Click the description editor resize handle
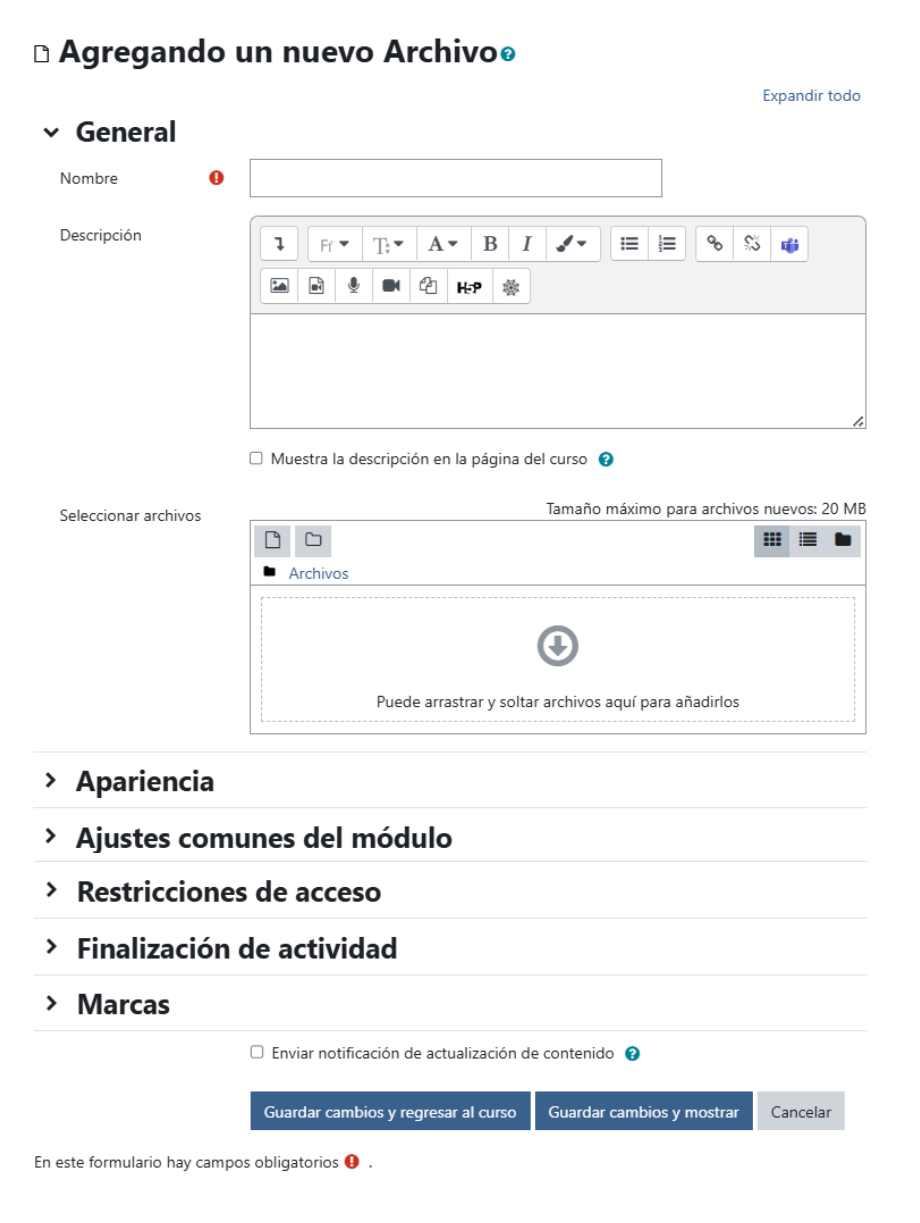 (858, 422)
